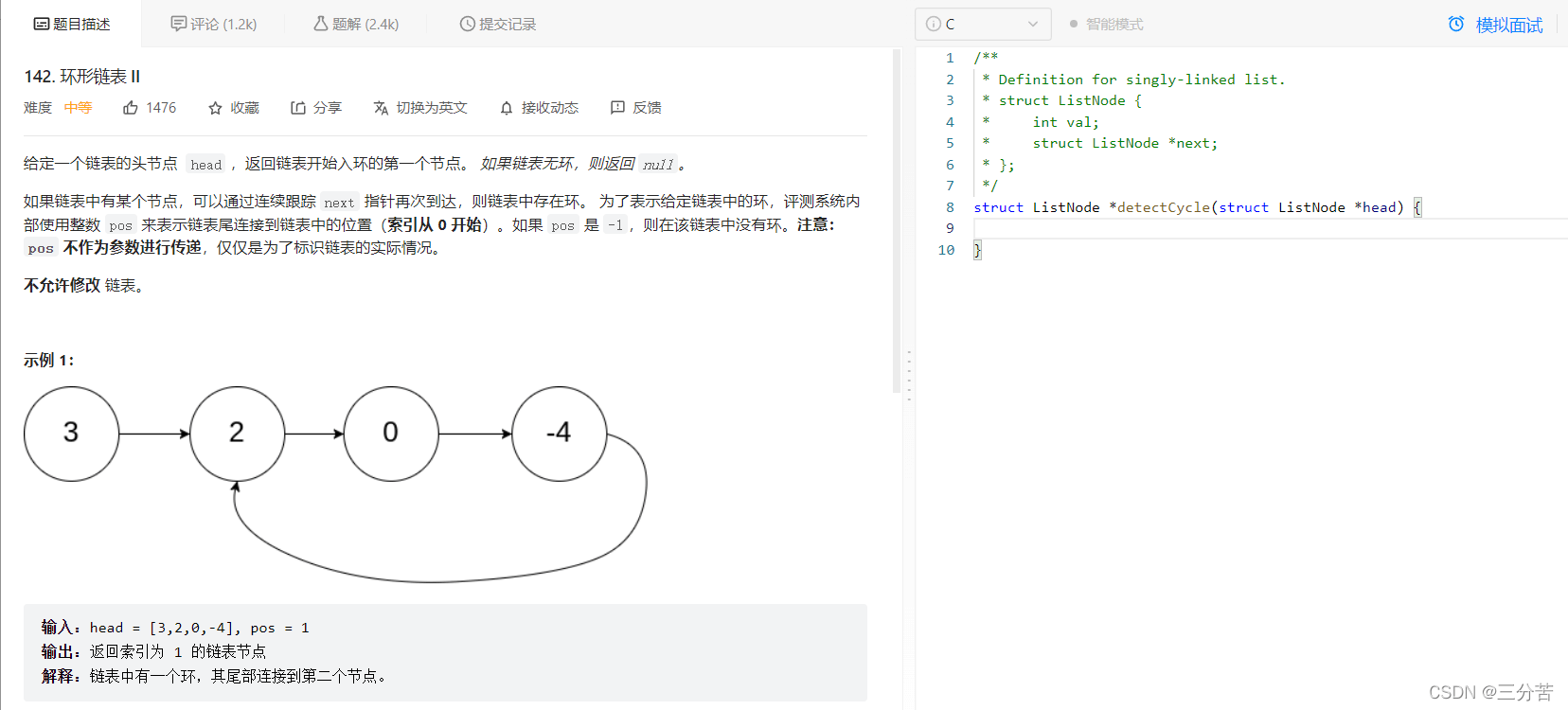The width and height of the screenshot is (1568, 710).
Task: Click the feedback icon
Action: (617, 108)
